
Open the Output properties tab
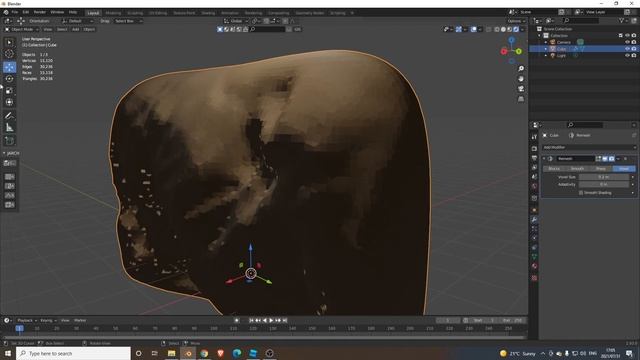[x=534, y=158]
